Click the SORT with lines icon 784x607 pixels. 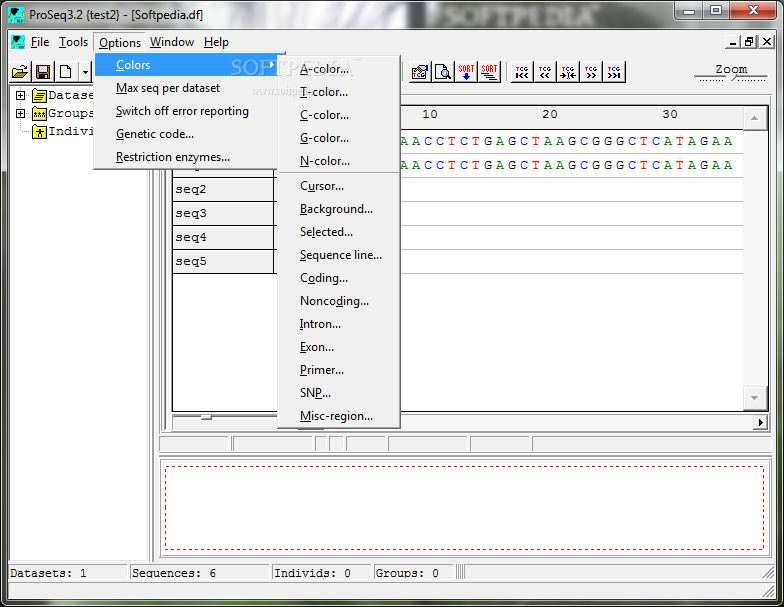[490, 72]
